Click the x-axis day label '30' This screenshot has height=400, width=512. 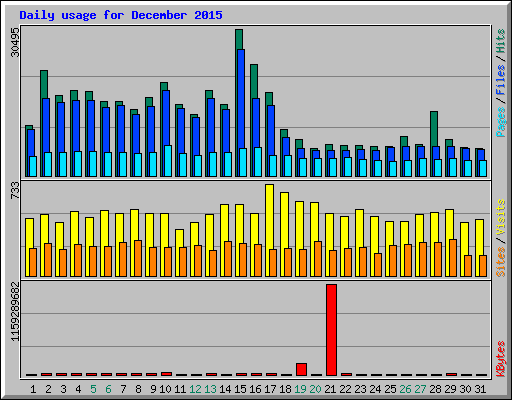(x=465, y=389)
